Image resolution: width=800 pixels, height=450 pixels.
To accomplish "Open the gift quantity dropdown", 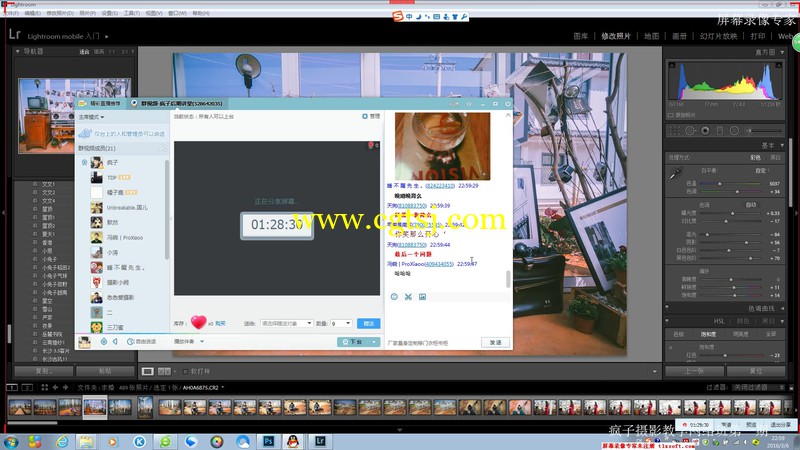I will [341, 323].
